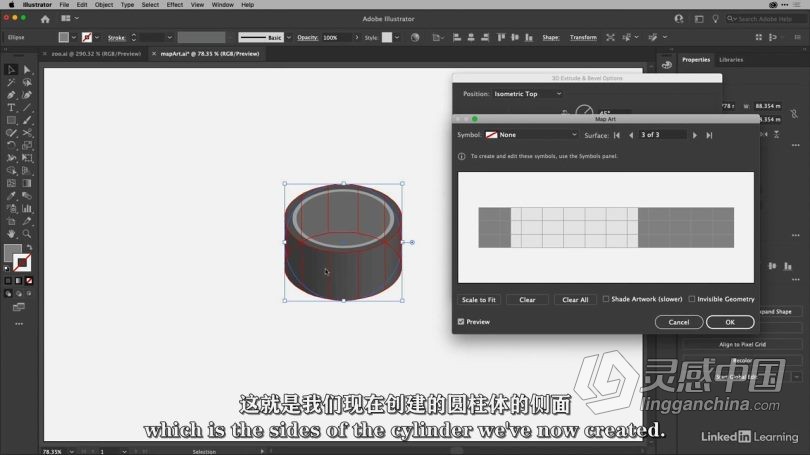Open the File menu
This screenshot has height=455, width=810.
[x=64, y=5]
